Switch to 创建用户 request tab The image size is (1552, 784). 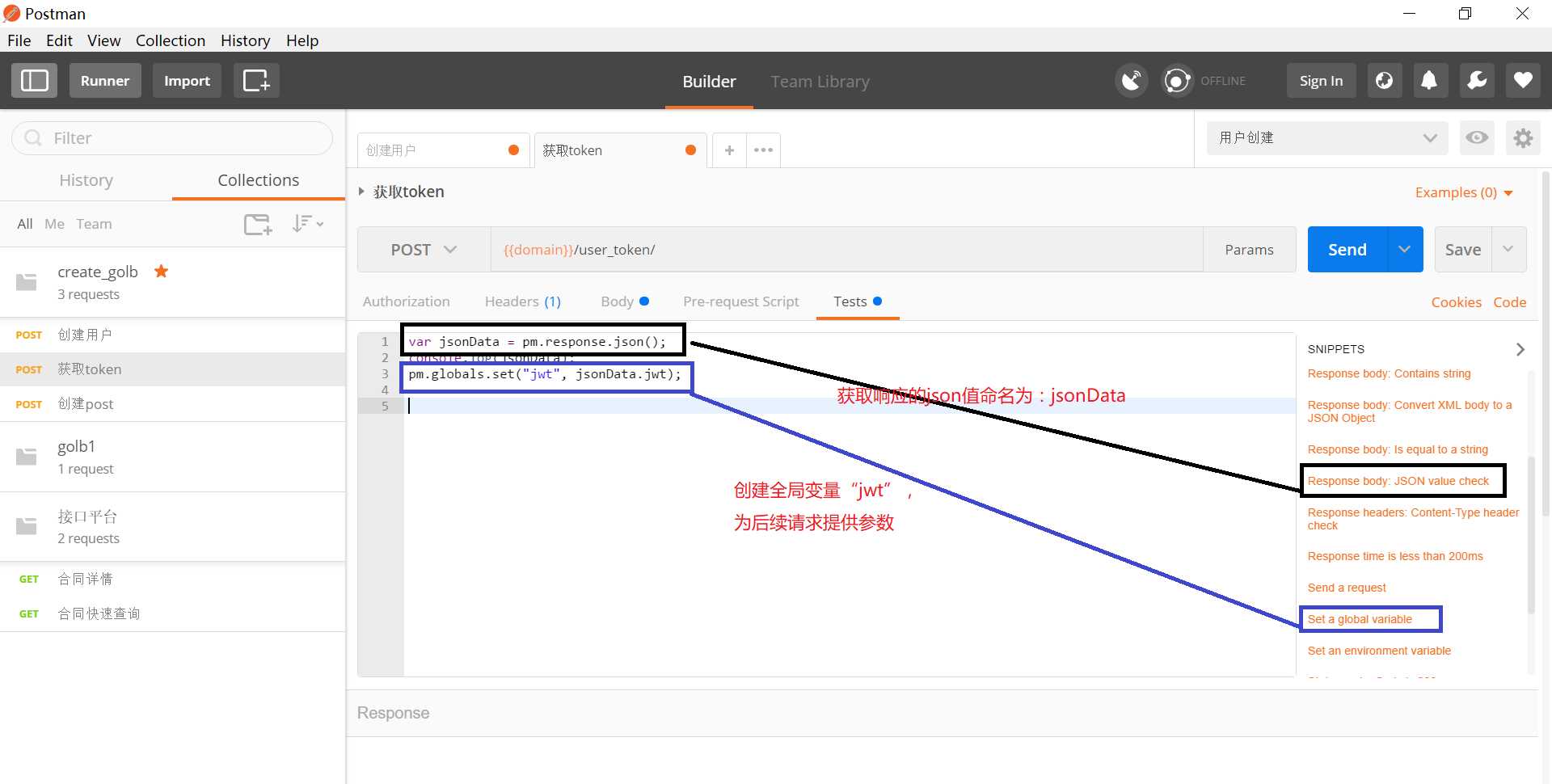[x=443, y=150]
